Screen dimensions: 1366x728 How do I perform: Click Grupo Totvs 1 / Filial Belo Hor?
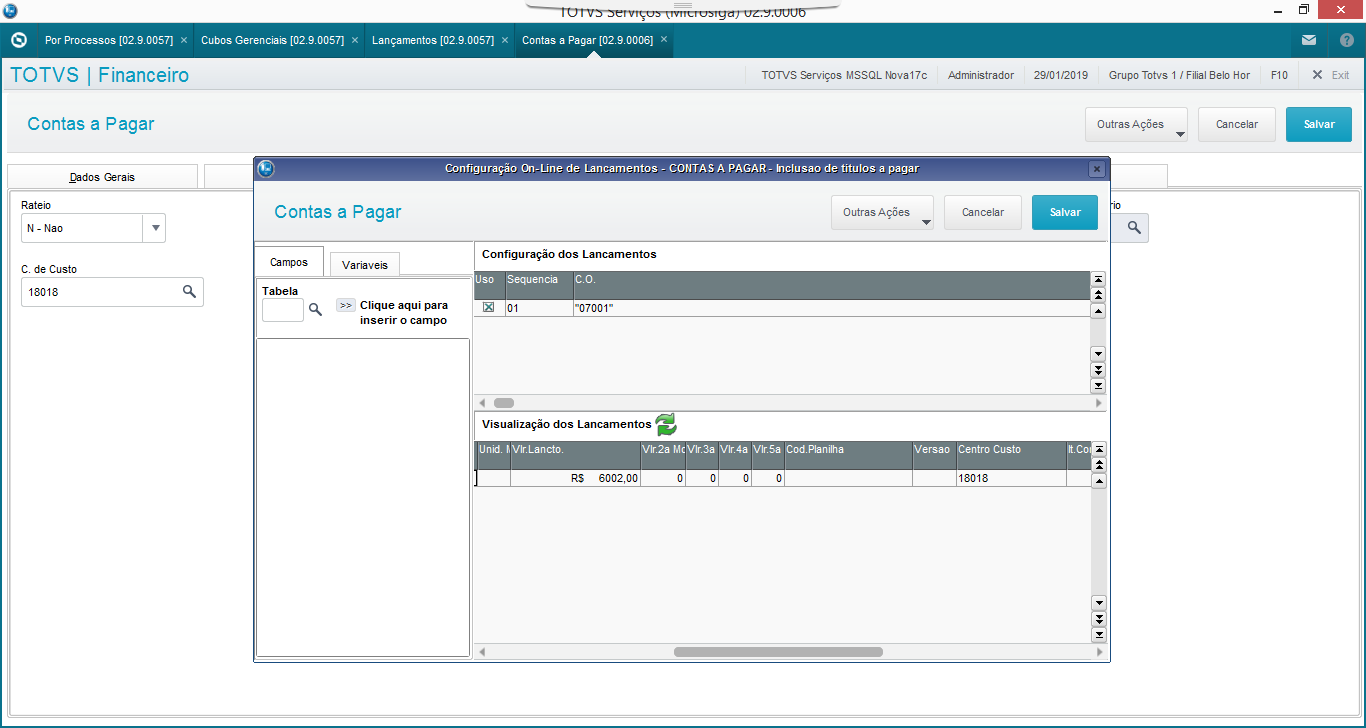click(x=1179, y=75)
